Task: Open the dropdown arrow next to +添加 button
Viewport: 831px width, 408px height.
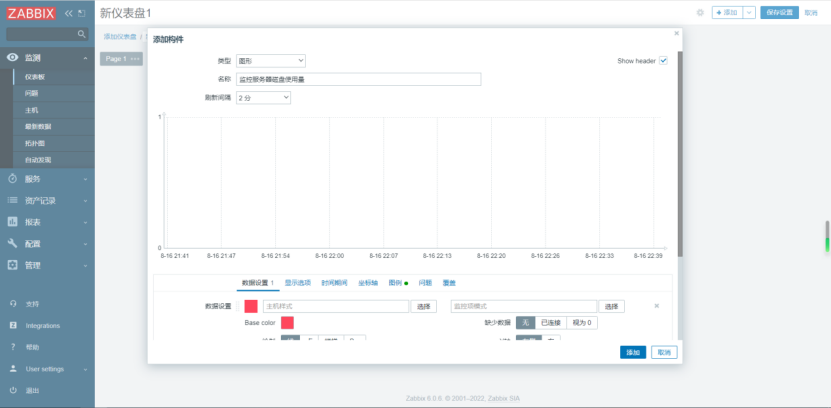Action: [749, 13]
